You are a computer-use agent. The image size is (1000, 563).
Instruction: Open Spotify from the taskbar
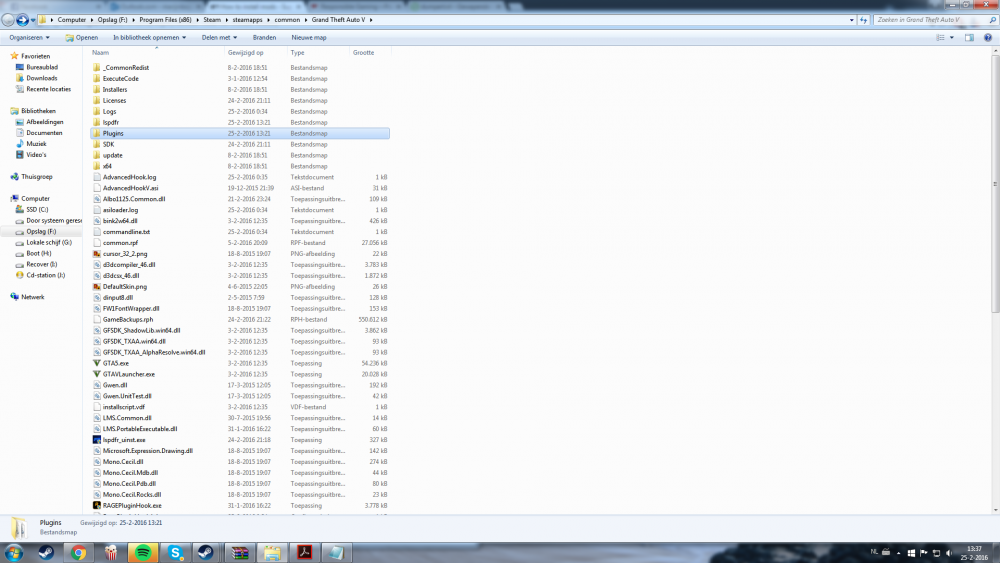click(143, 553)
